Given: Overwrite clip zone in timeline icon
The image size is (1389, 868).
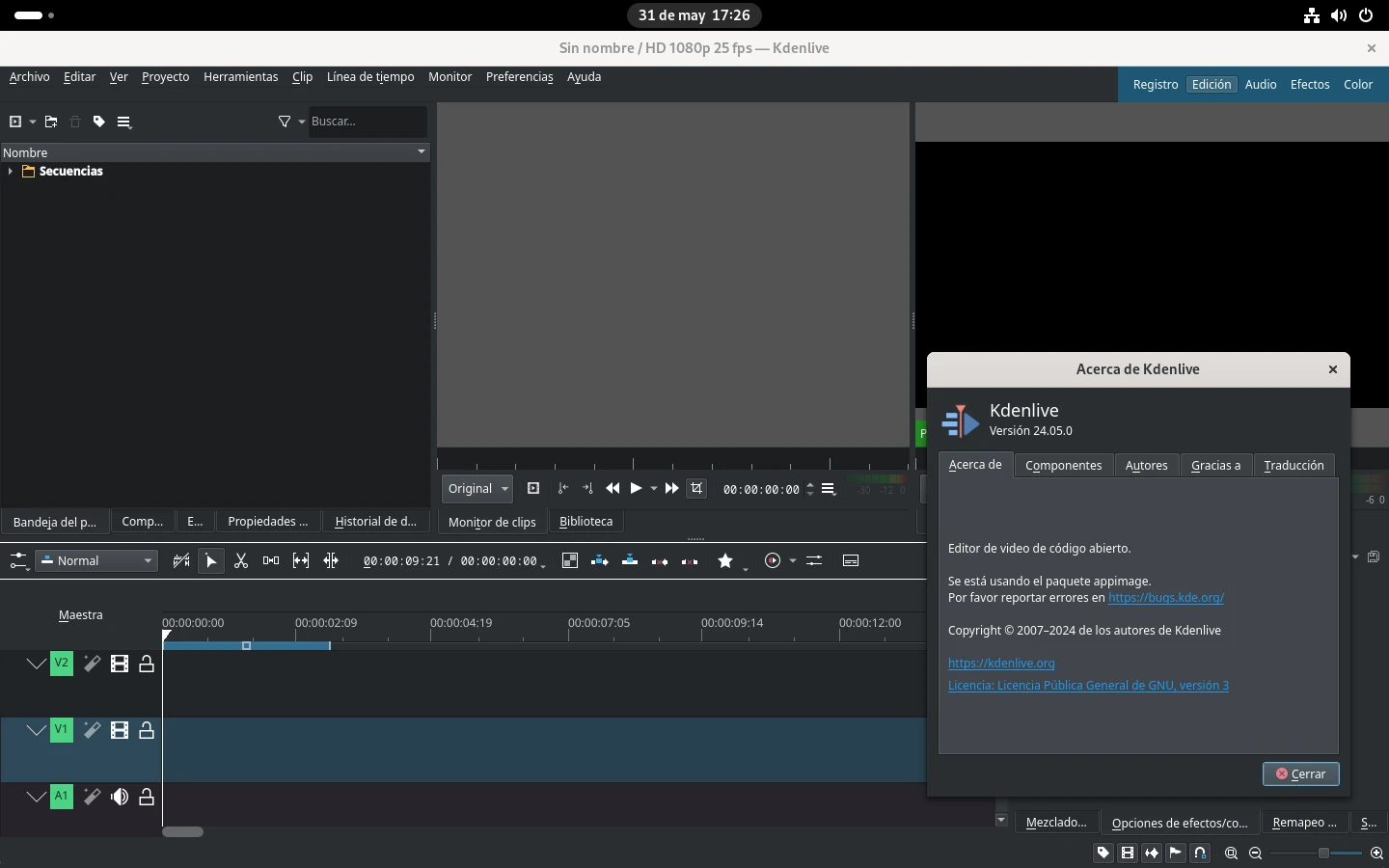Looking at the screenshot, I should tap(630, 560).
